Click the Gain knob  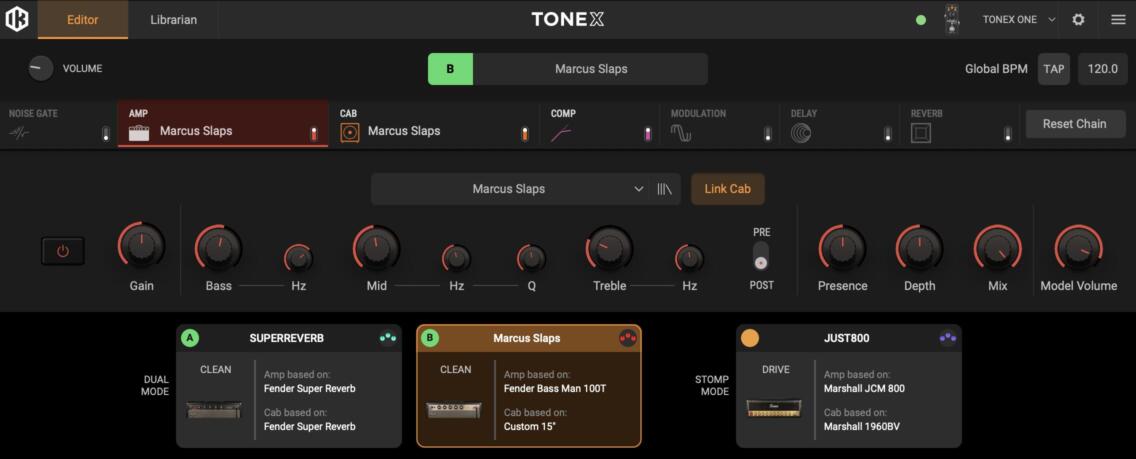coord(141,247)
